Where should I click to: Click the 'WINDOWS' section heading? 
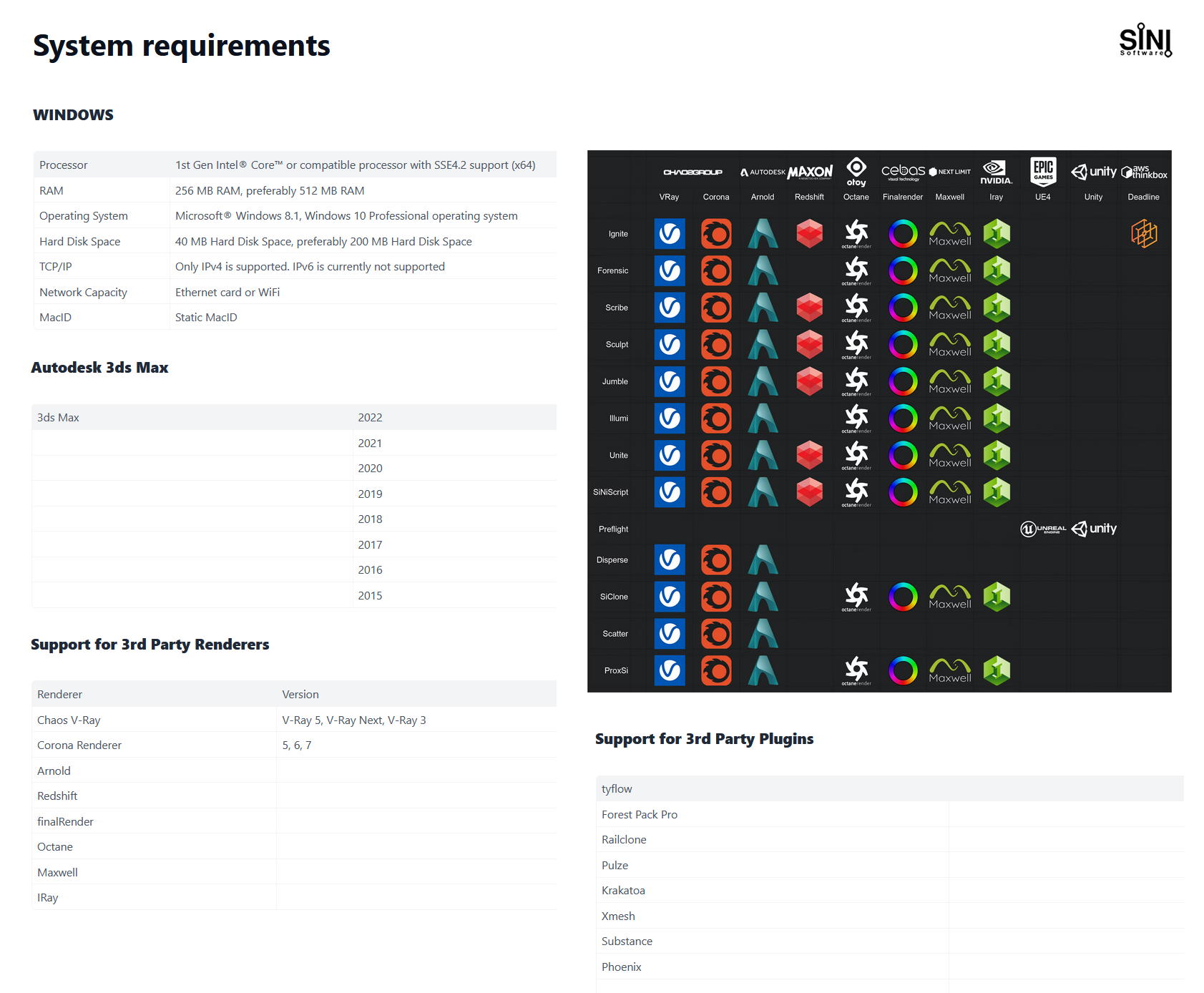point(73,114)
